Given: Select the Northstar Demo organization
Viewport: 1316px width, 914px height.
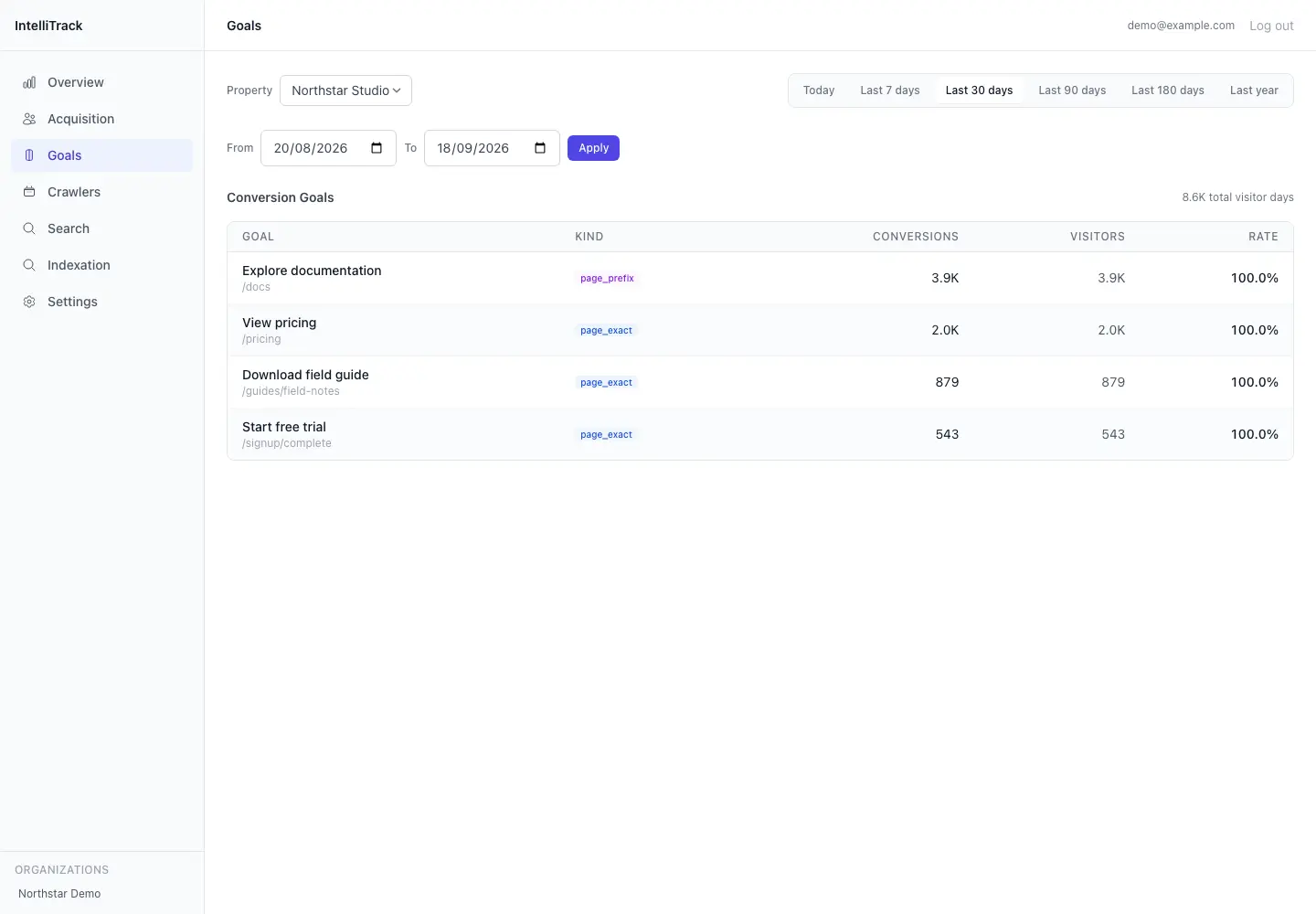Looking at the screenshot, I should pos(59,894).
